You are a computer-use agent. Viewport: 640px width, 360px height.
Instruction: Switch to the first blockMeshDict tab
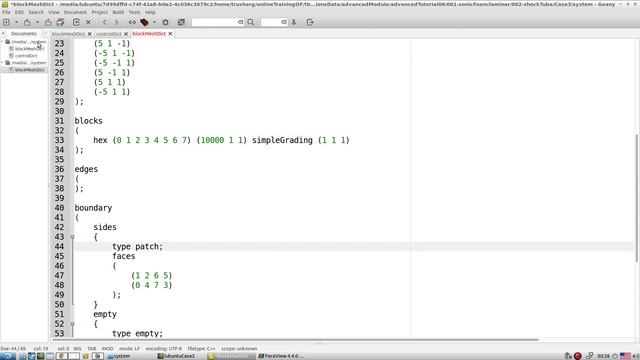[68, 34]
